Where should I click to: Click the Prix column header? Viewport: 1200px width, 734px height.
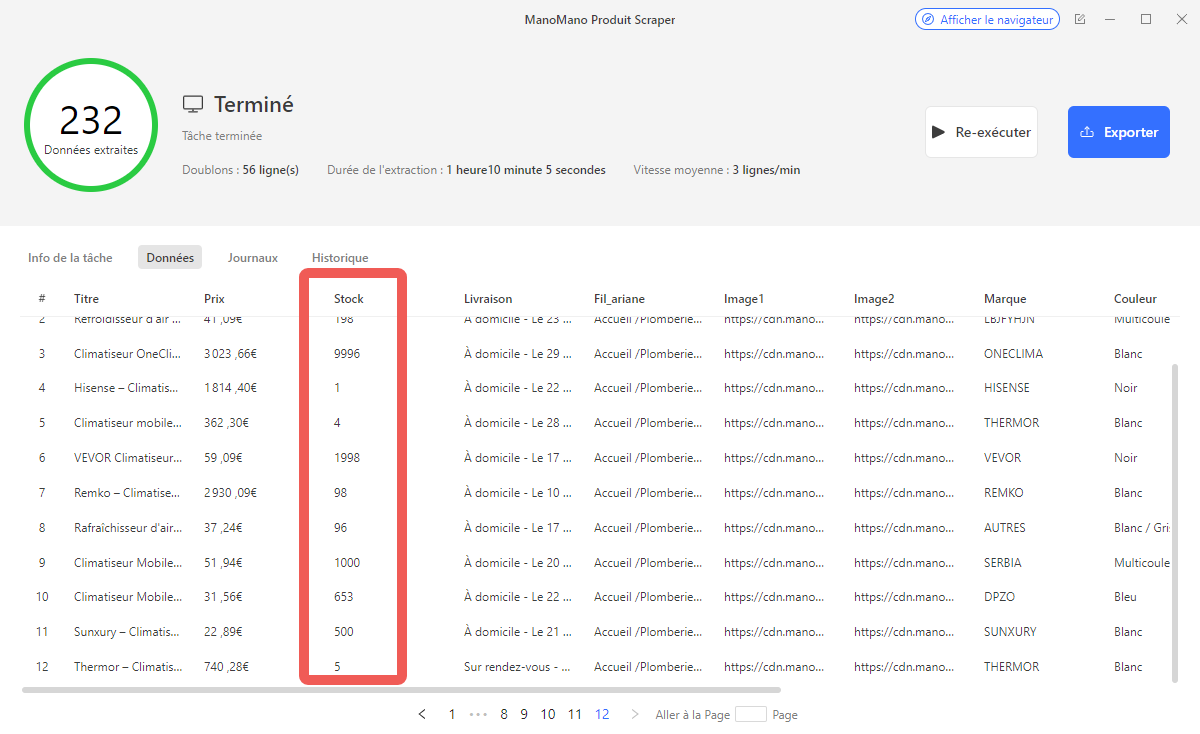point(214,299)
